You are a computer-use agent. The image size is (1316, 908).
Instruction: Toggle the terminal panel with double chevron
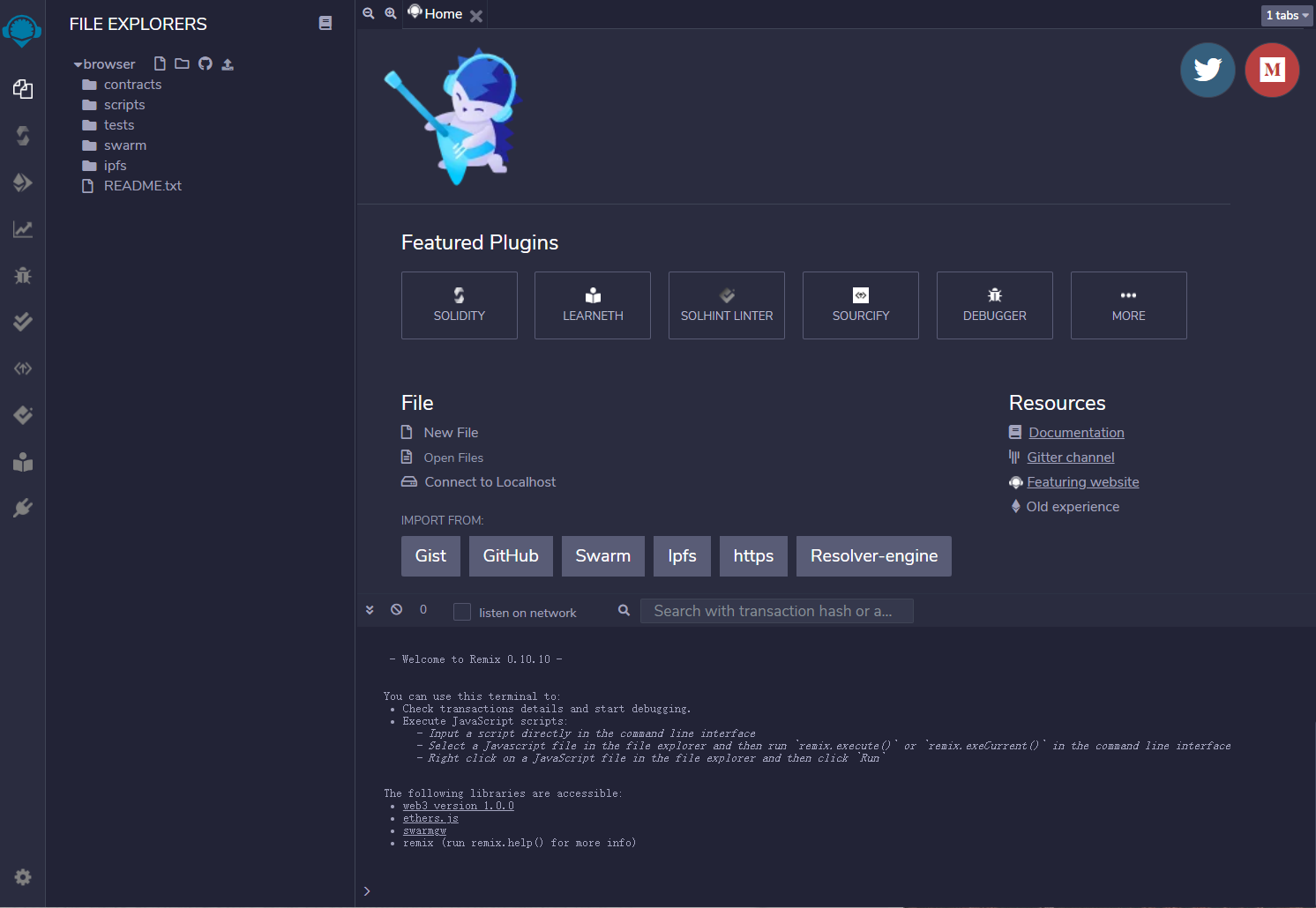point(370,610)
